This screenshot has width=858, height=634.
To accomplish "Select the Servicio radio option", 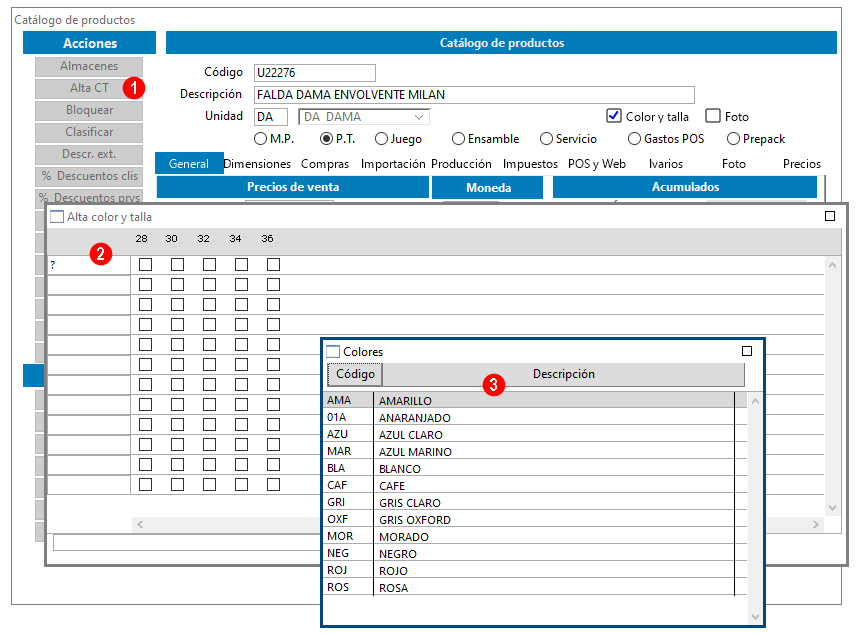I will (x=546, y=139).
